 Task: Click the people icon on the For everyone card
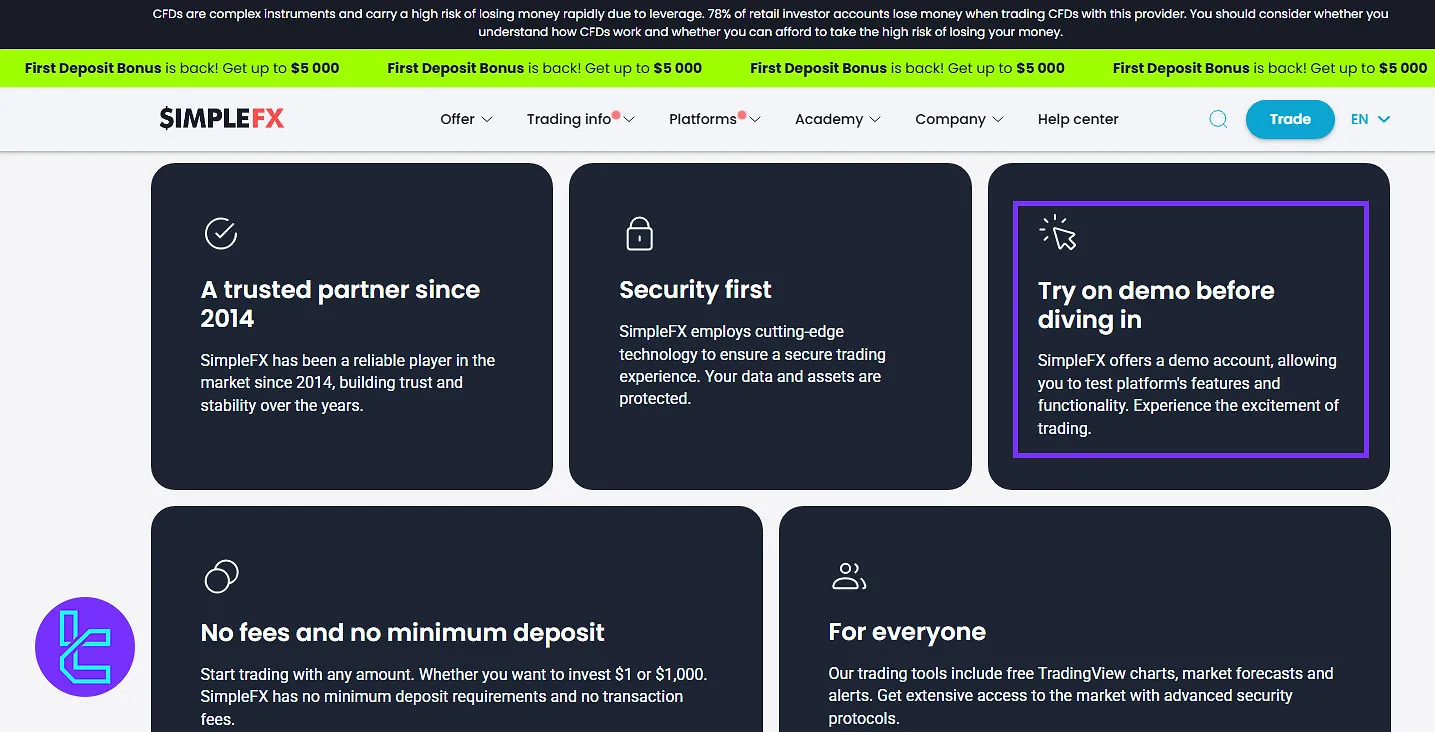[x=849, y=576]
